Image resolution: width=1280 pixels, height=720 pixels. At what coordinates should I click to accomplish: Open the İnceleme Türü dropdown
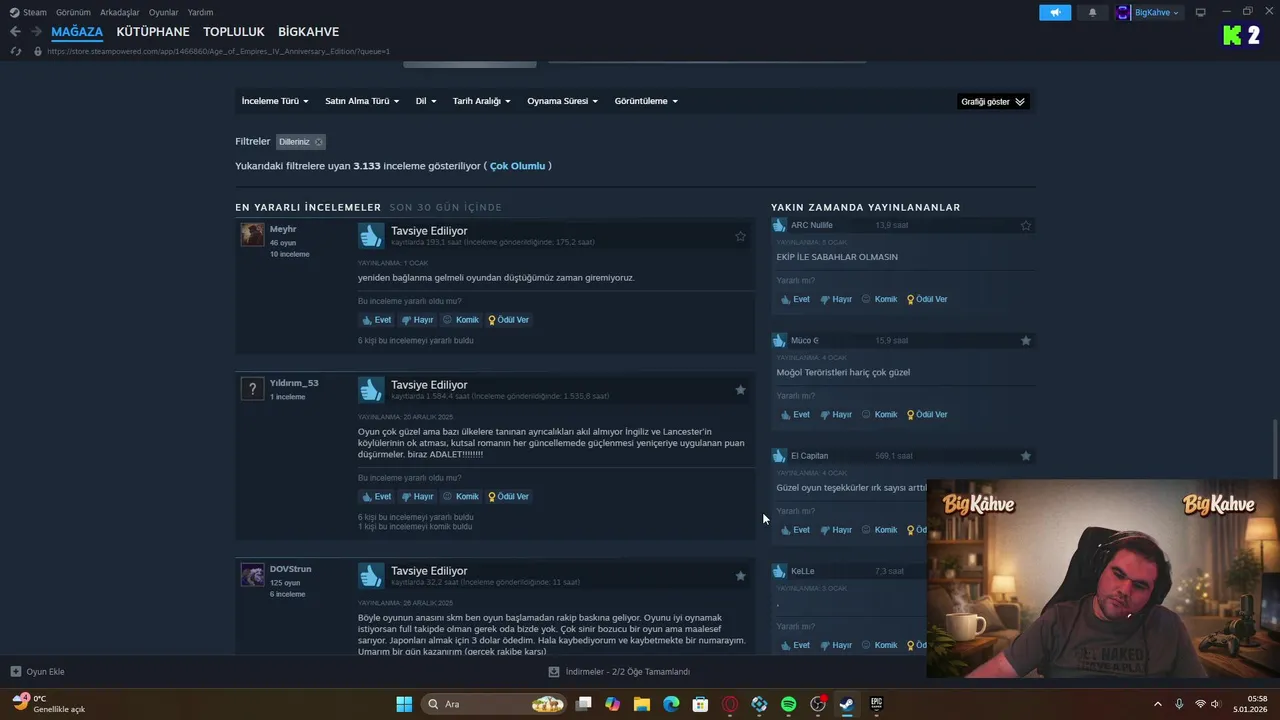tap(275, 101)
